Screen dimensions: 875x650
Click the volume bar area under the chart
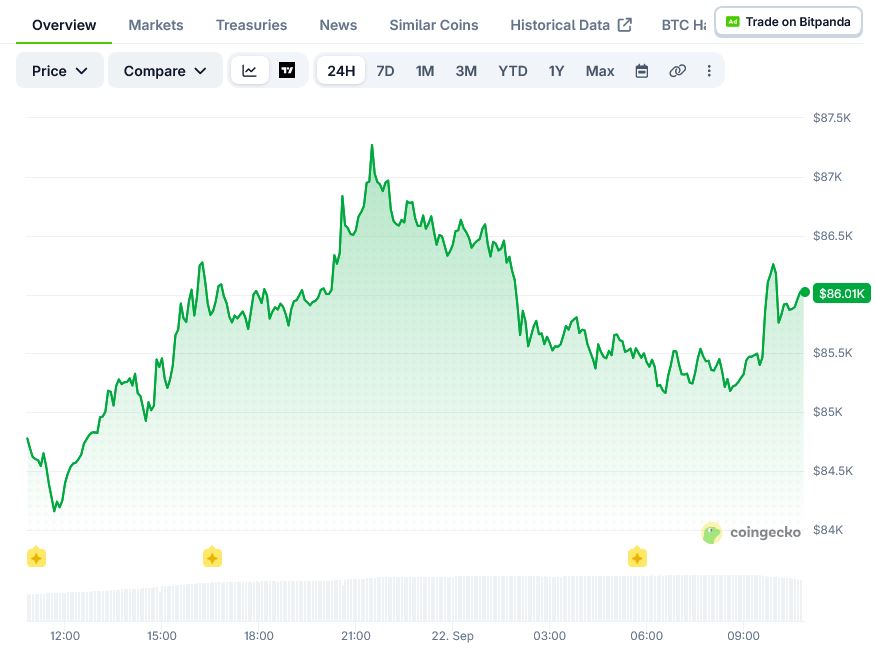415,599
